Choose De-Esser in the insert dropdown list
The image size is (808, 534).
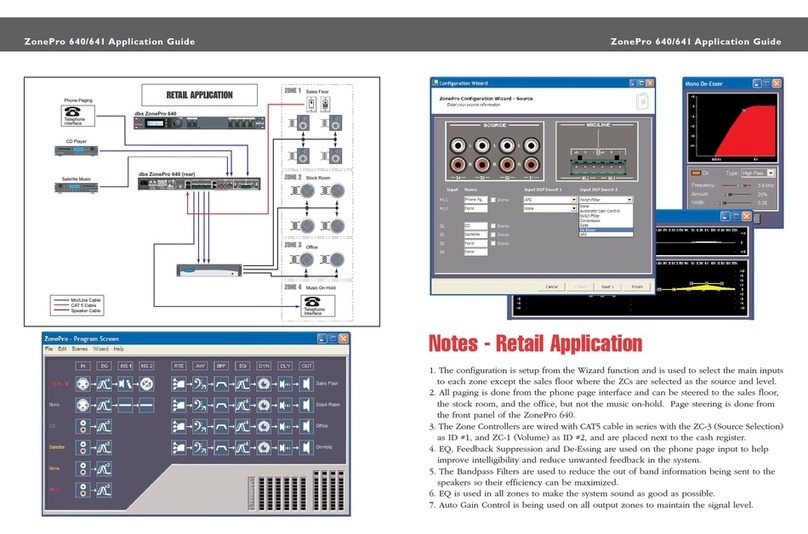605,230
